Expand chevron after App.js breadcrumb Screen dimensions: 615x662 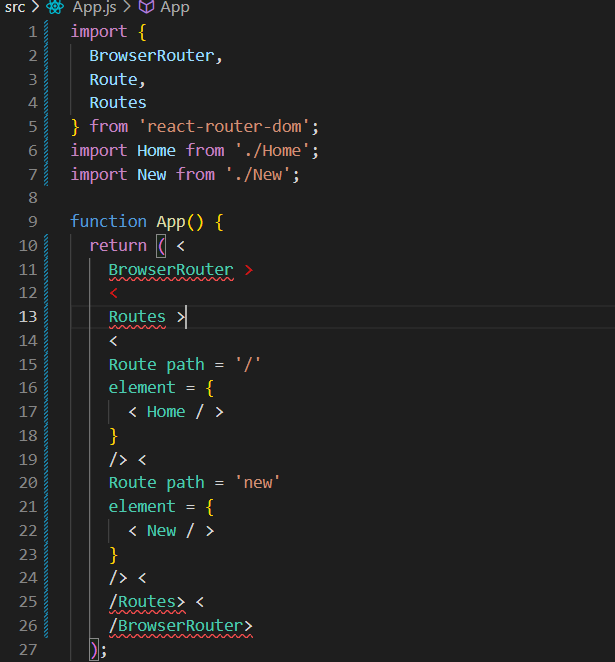pos(127,7)
